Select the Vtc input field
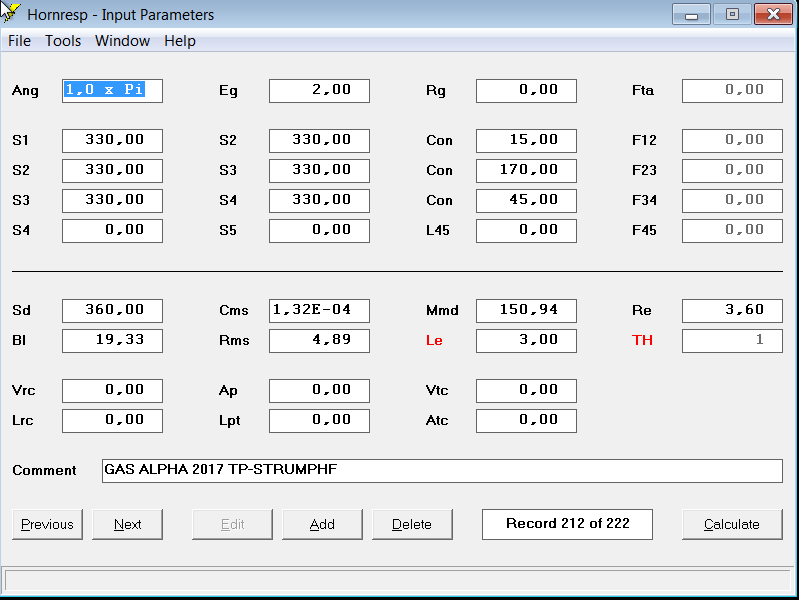Viewport: 799px width, 600px height. (526, 391)
